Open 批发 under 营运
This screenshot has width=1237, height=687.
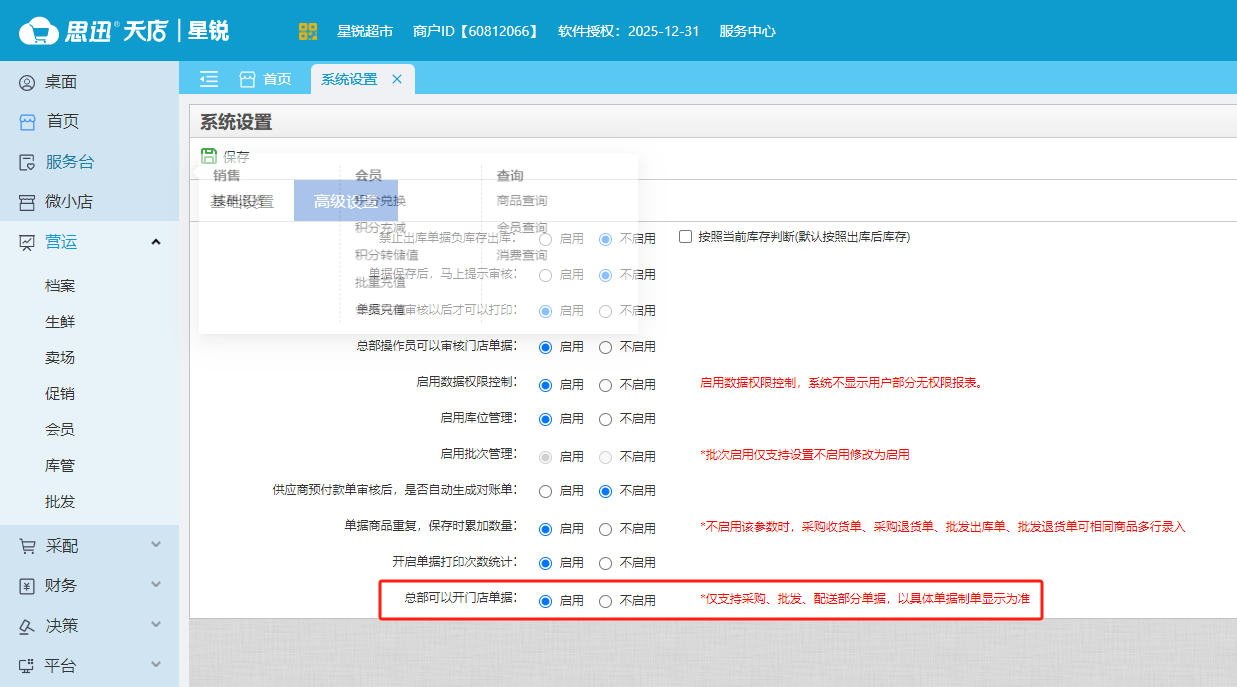60,502
